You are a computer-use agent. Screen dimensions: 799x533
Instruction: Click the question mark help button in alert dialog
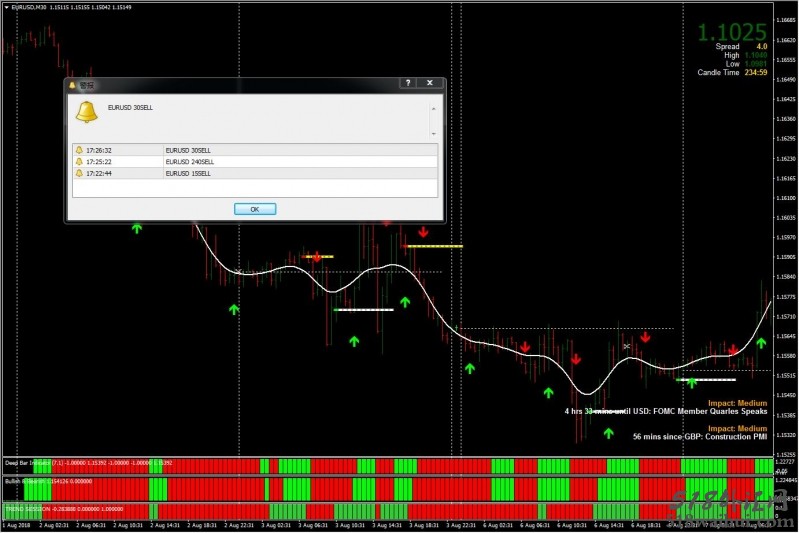pos(408,83)
